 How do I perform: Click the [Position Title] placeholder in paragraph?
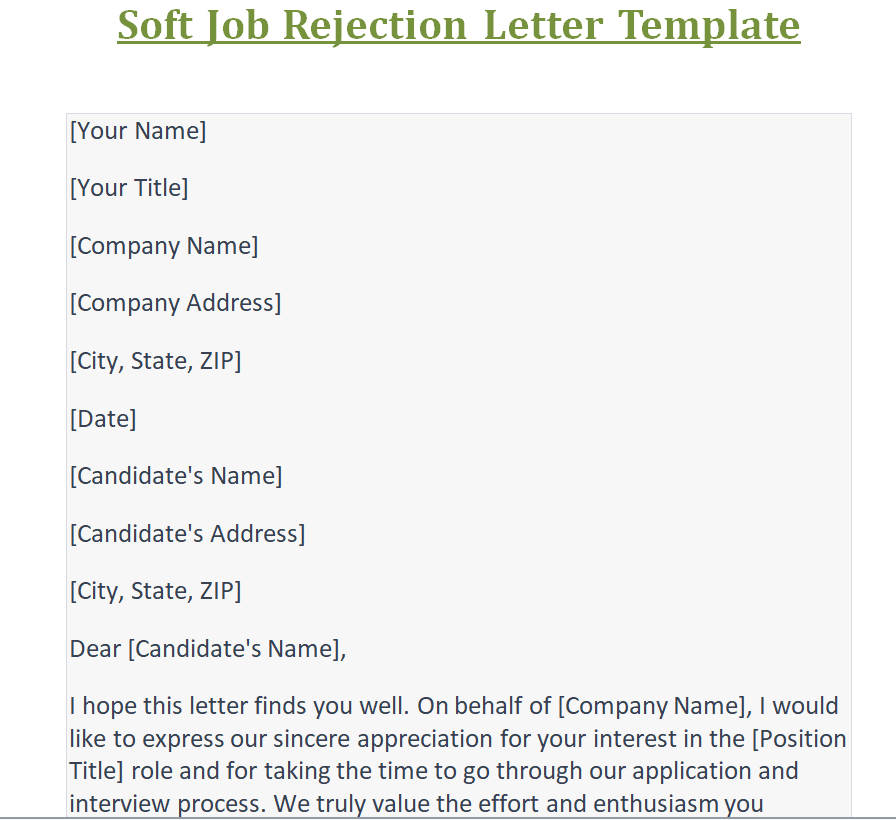tap(790, 740)
